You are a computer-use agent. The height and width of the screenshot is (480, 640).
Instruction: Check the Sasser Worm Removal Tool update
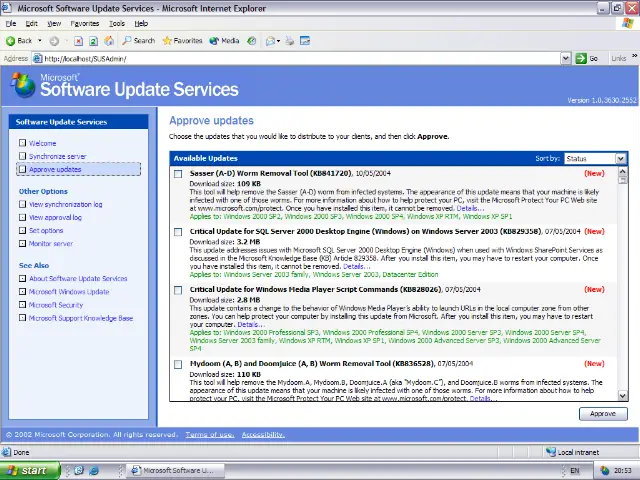(x=178, y=174)
